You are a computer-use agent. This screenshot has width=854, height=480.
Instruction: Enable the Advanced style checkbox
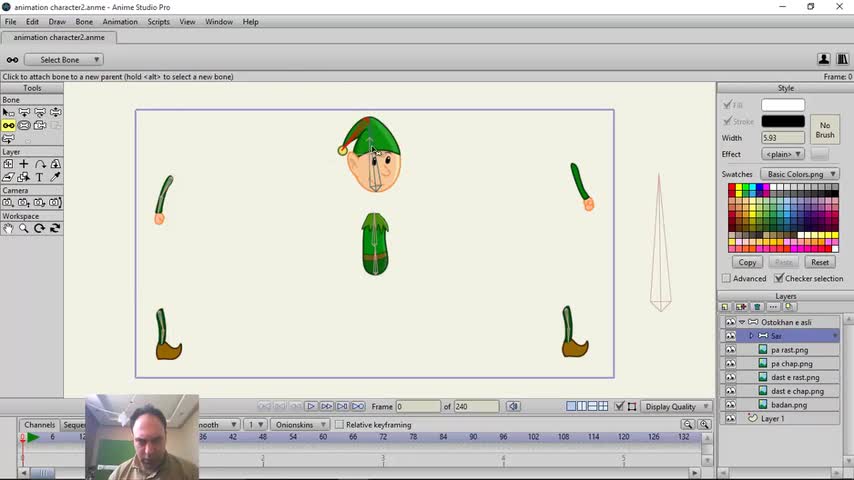pyautogui.click(x=726, y=278)
